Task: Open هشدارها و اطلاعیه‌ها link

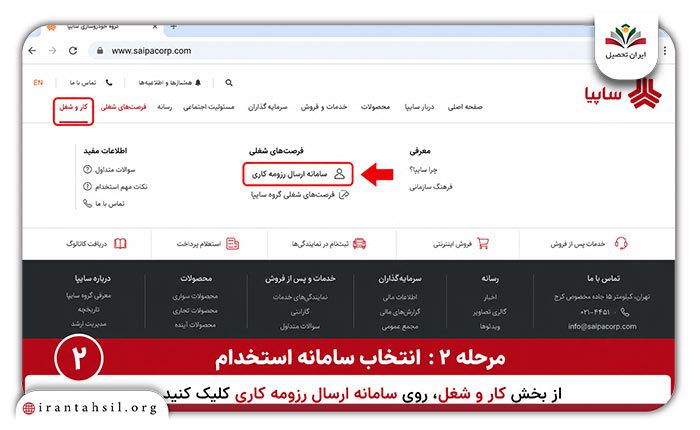Action: point(165,83)
